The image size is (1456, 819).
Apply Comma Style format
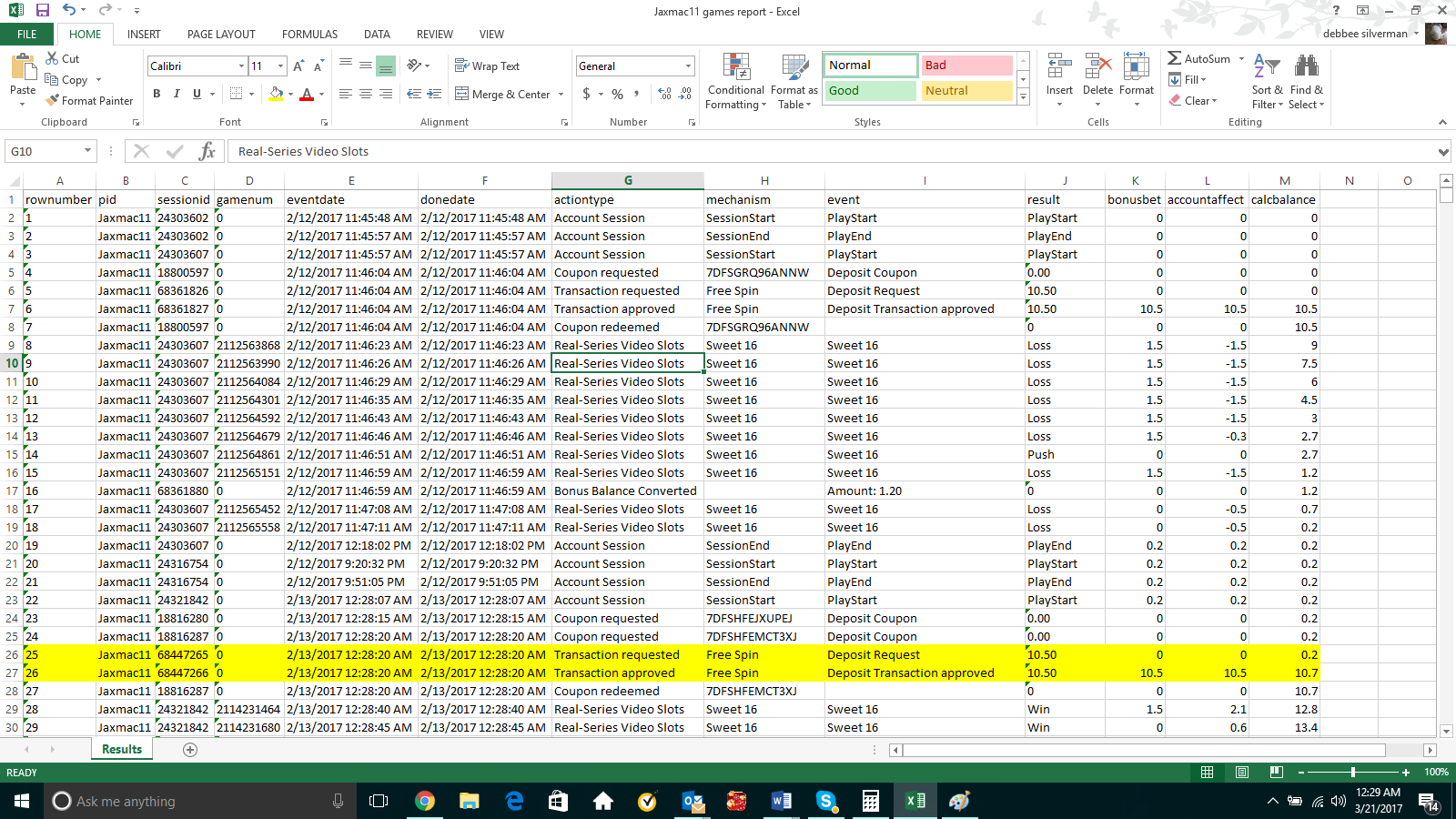point(637,94)
